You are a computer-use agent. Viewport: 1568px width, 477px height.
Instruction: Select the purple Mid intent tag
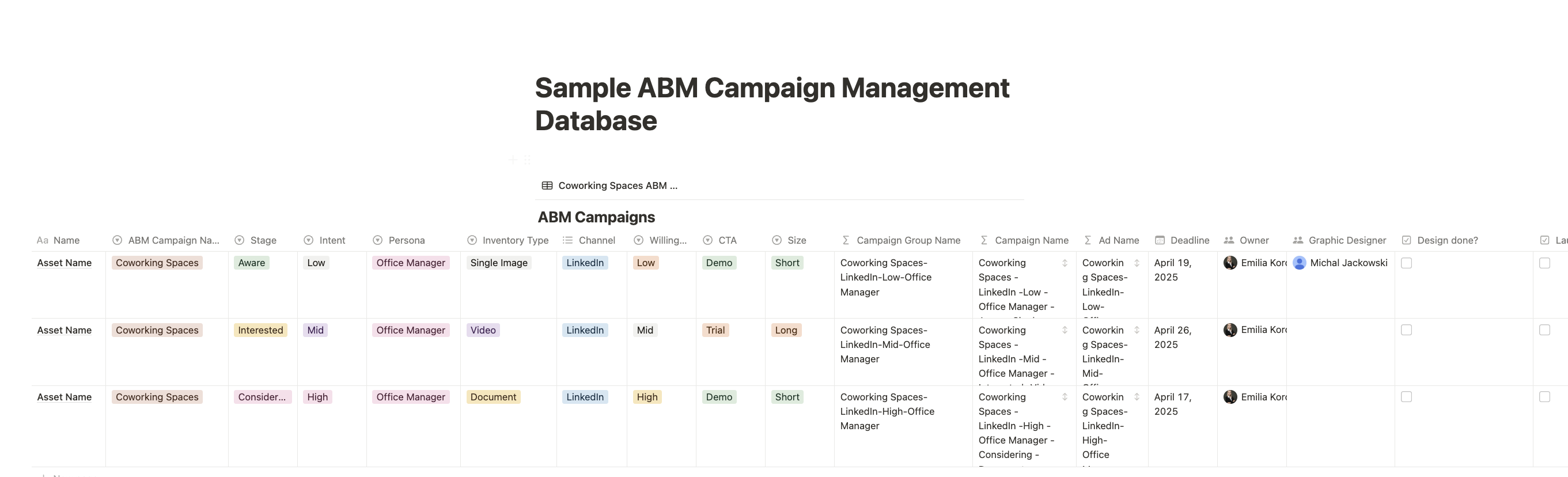(x=315, y=330)
